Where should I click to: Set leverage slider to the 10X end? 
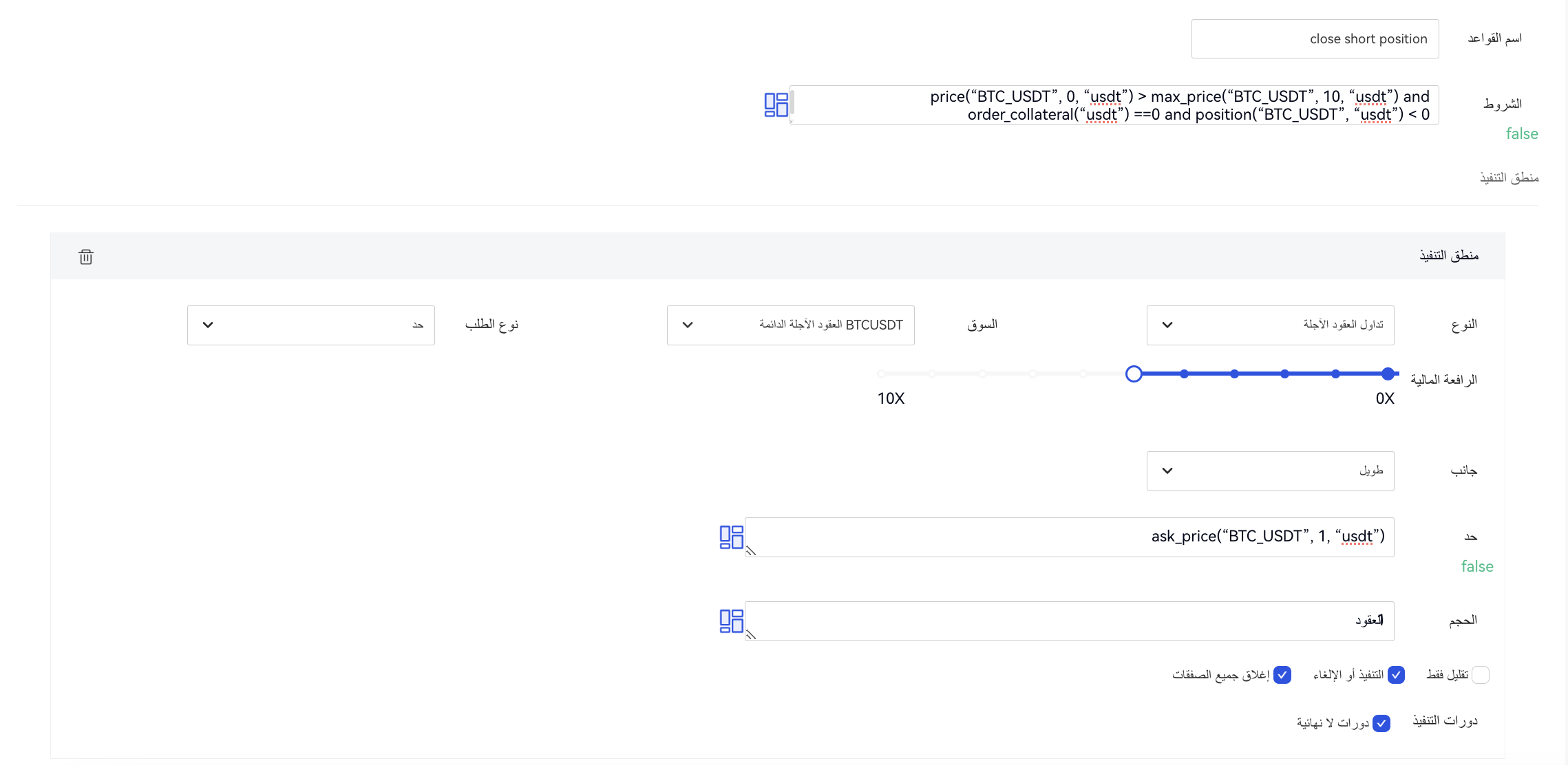[x=882, y=374]
